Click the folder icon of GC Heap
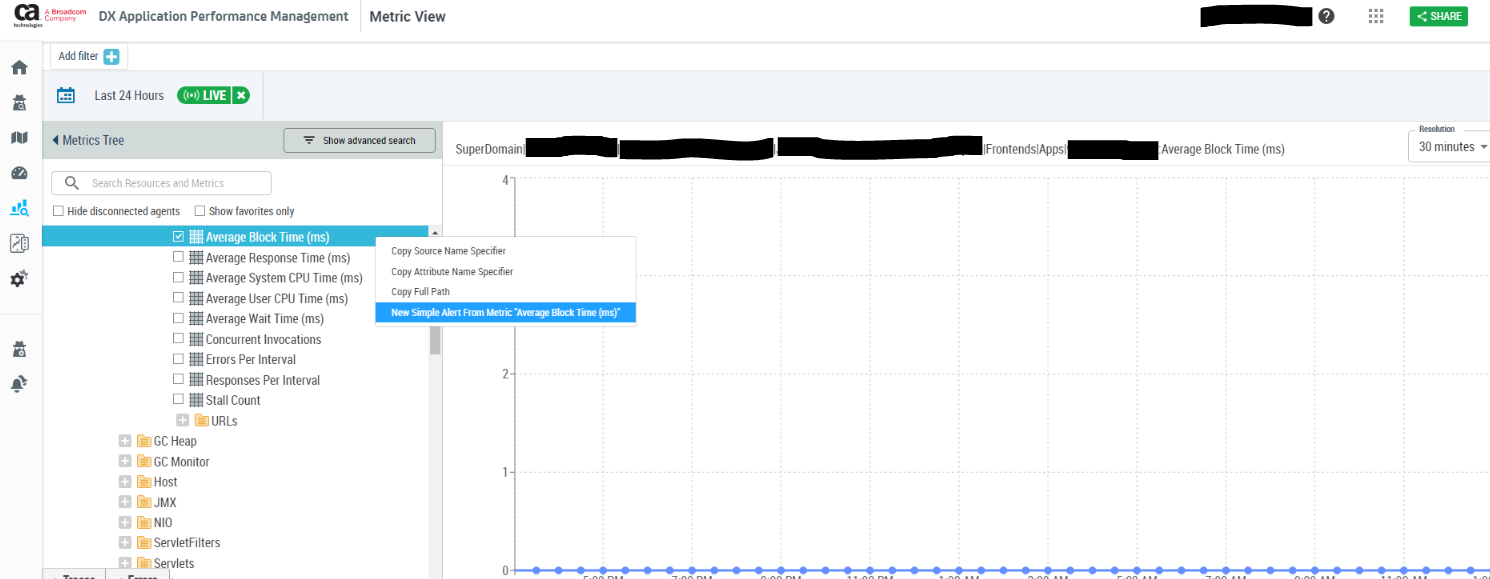 pyautogui.click(x=144, y=441)
